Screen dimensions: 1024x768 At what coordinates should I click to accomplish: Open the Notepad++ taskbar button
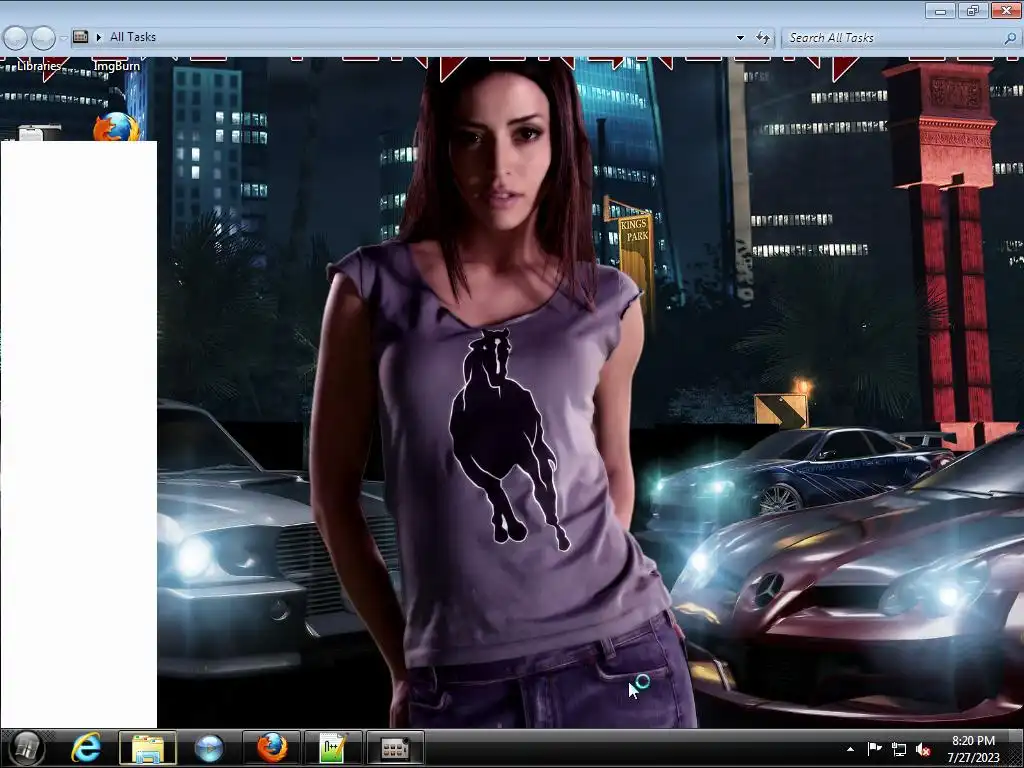pos(333,748)
